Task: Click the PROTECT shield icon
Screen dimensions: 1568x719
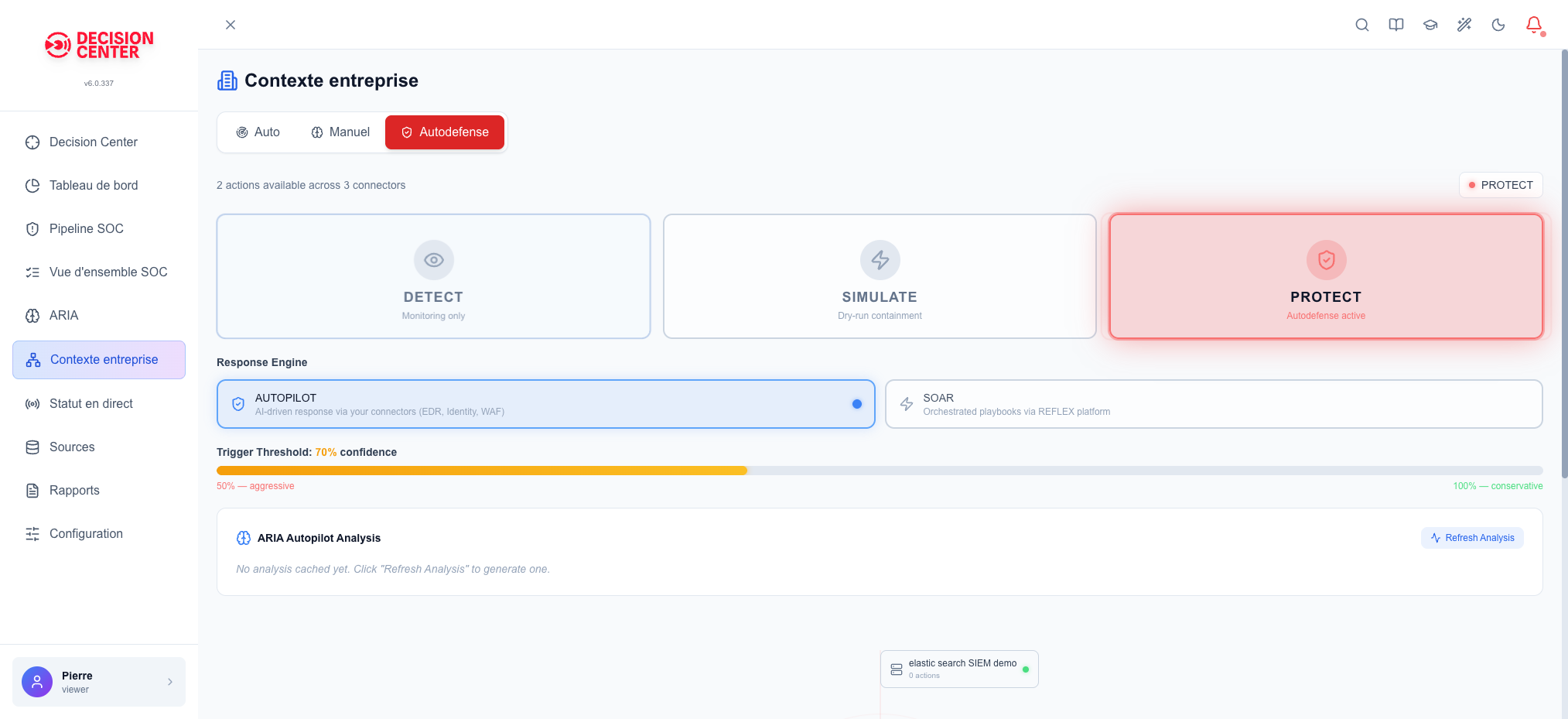Action: click(x=1327, y=260)
